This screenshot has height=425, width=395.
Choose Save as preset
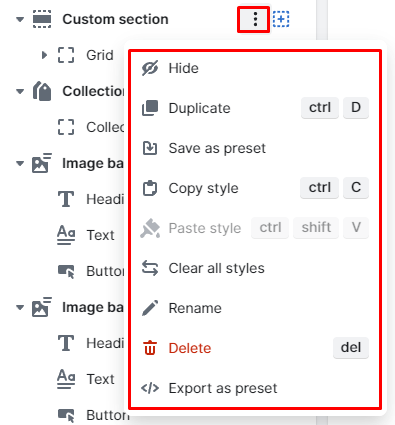coord(255,148)
